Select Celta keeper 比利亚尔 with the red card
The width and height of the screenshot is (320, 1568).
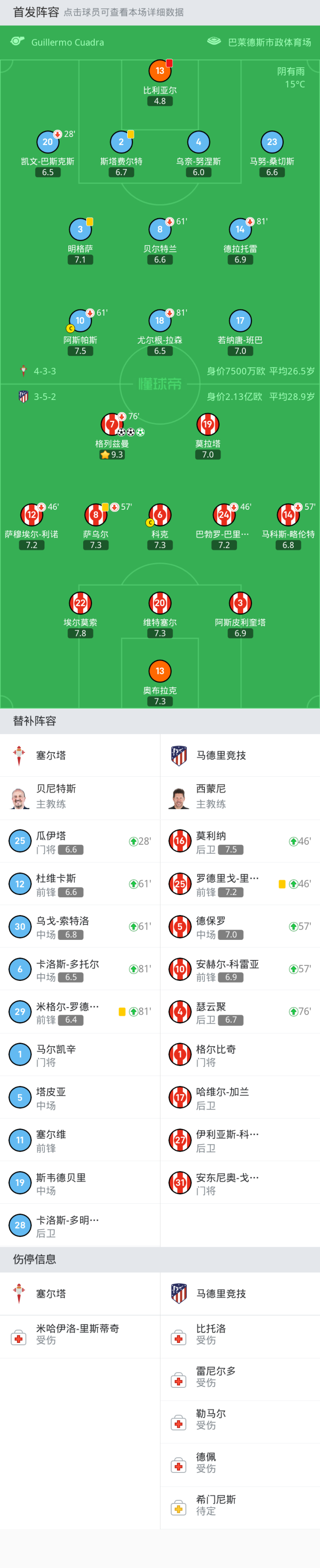tap(160, 71)
